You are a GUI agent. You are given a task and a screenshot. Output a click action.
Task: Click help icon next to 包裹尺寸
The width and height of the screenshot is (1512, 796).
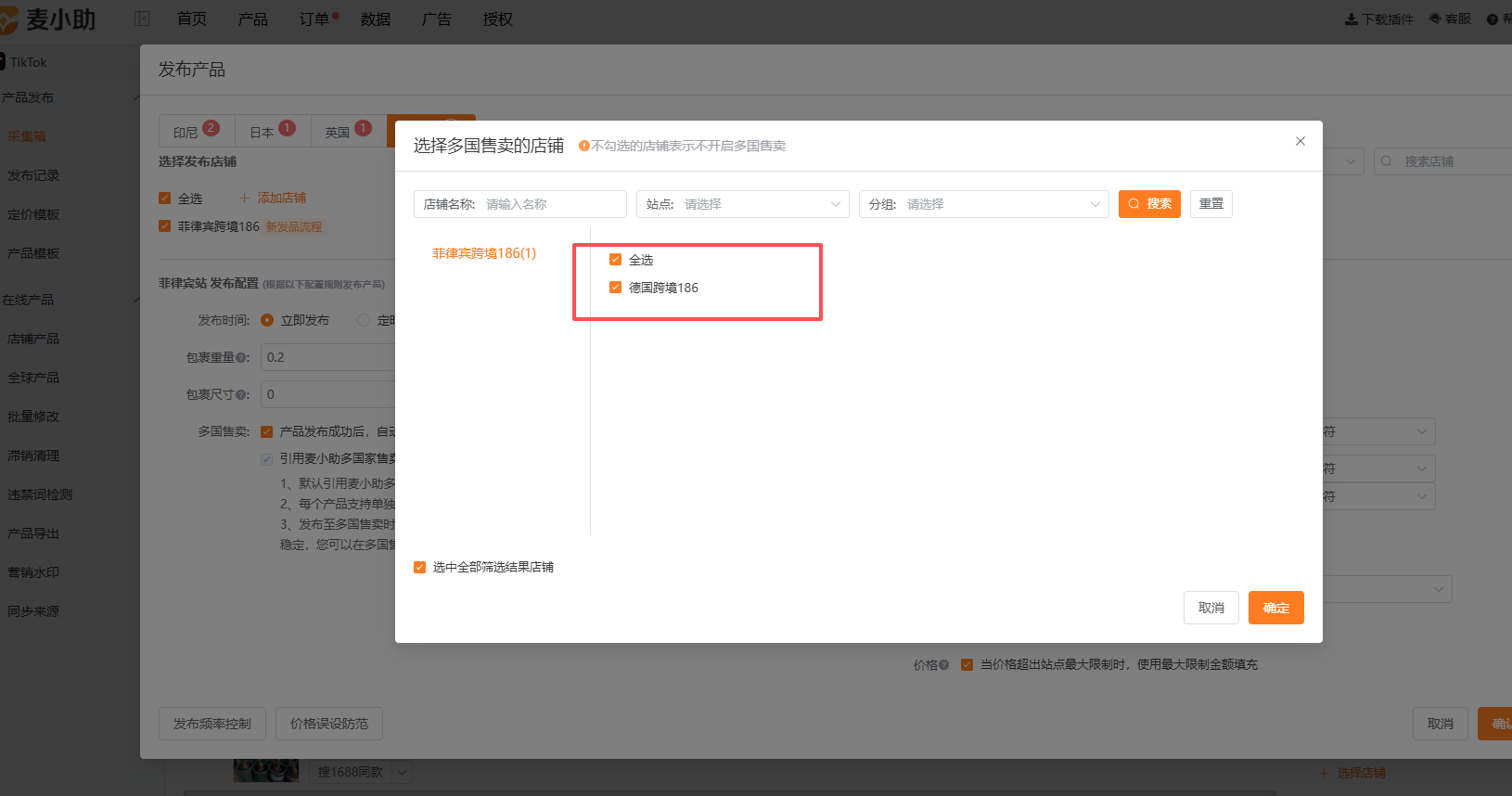click(242, 394)
